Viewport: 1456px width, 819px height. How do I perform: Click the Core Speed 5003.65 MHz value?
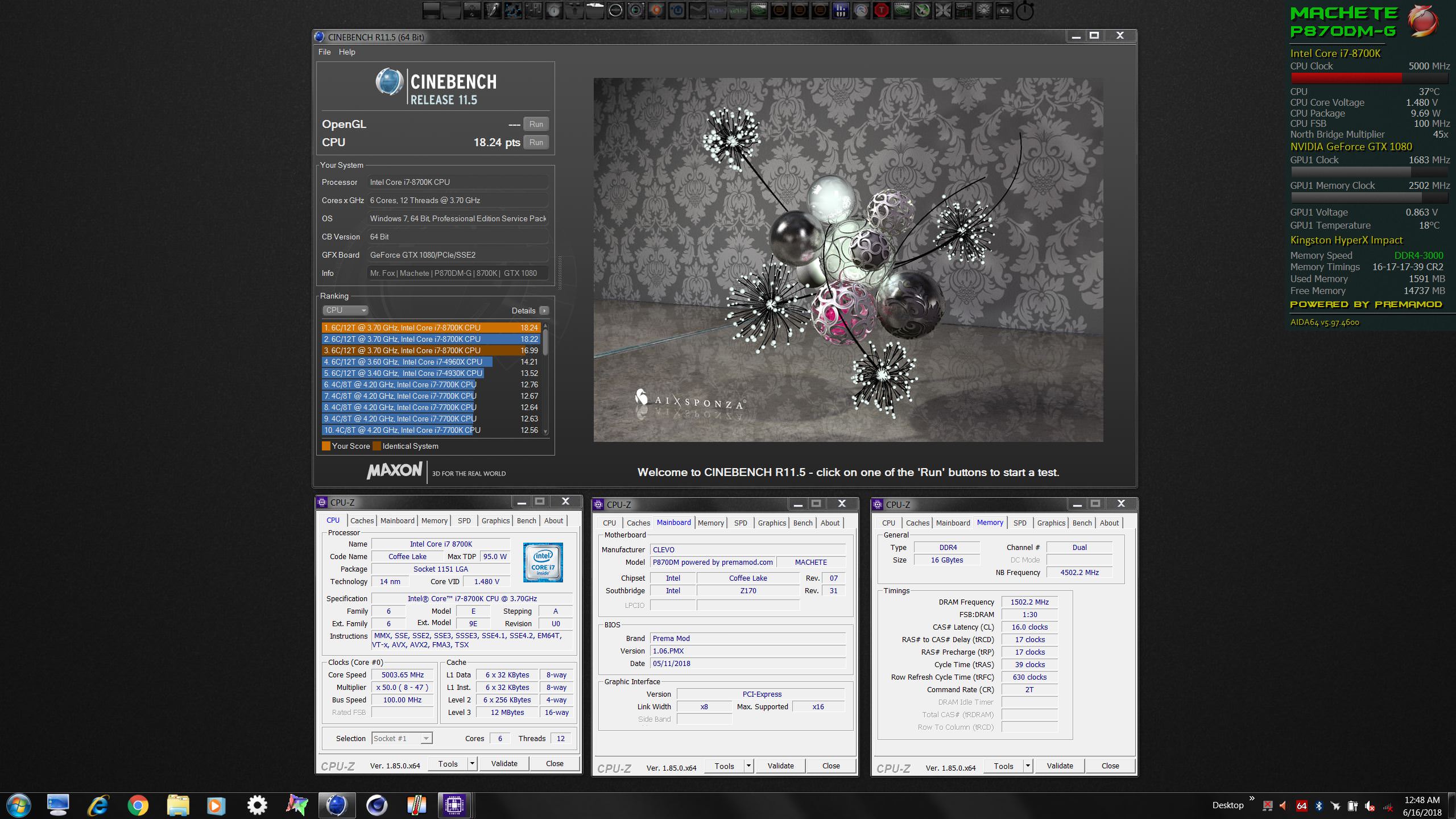(x=403, y=675)
